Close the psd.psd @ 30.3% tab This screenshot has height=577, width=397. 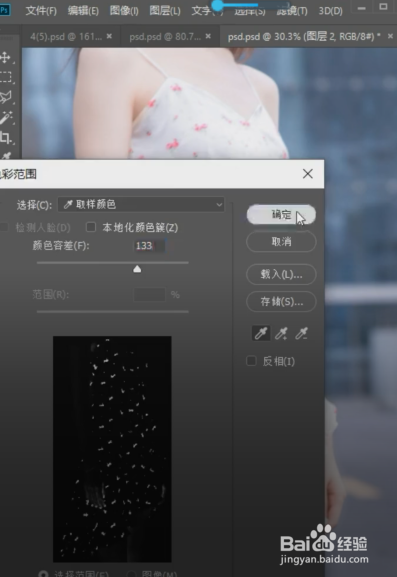(390, 36)
